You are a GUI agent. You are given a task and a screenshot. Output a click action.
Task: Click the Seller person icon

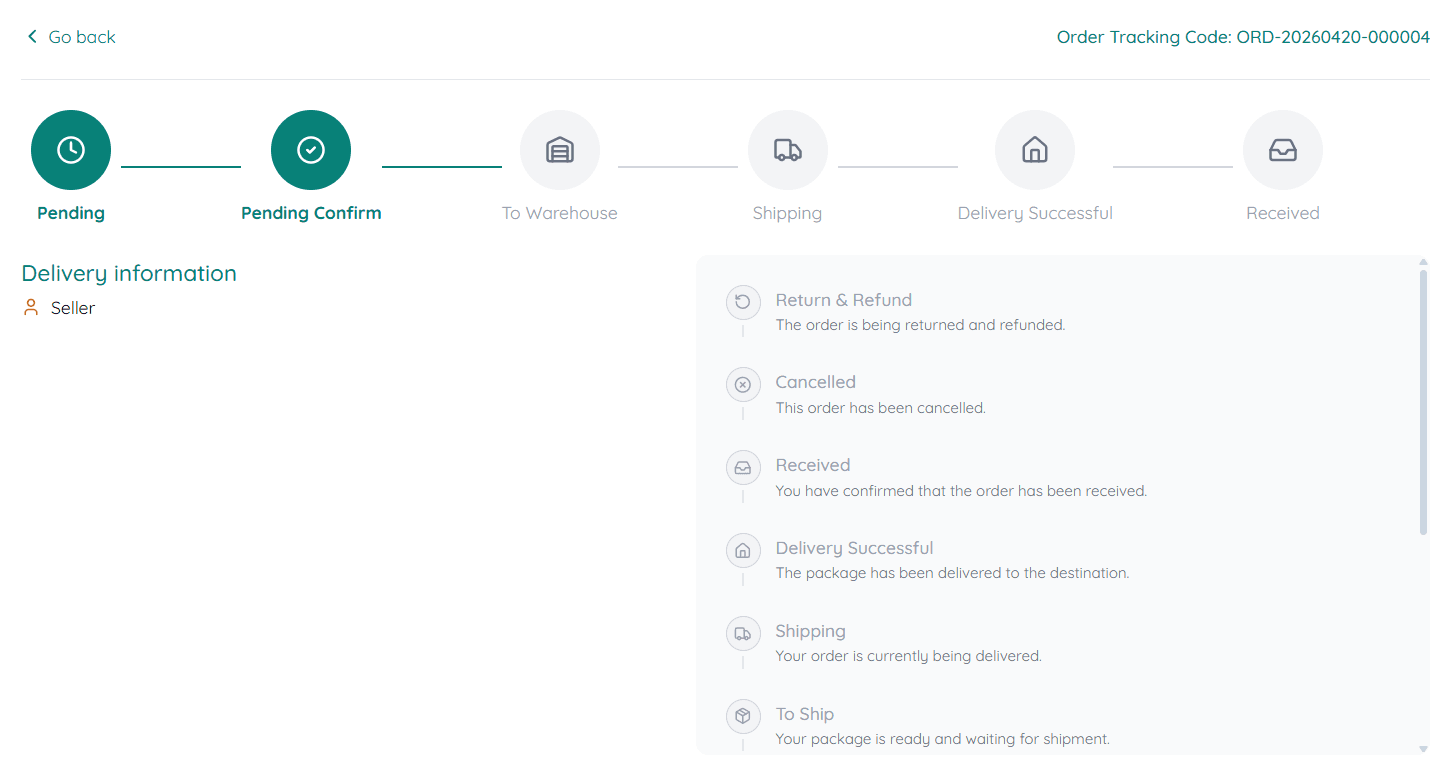(31, 308)
